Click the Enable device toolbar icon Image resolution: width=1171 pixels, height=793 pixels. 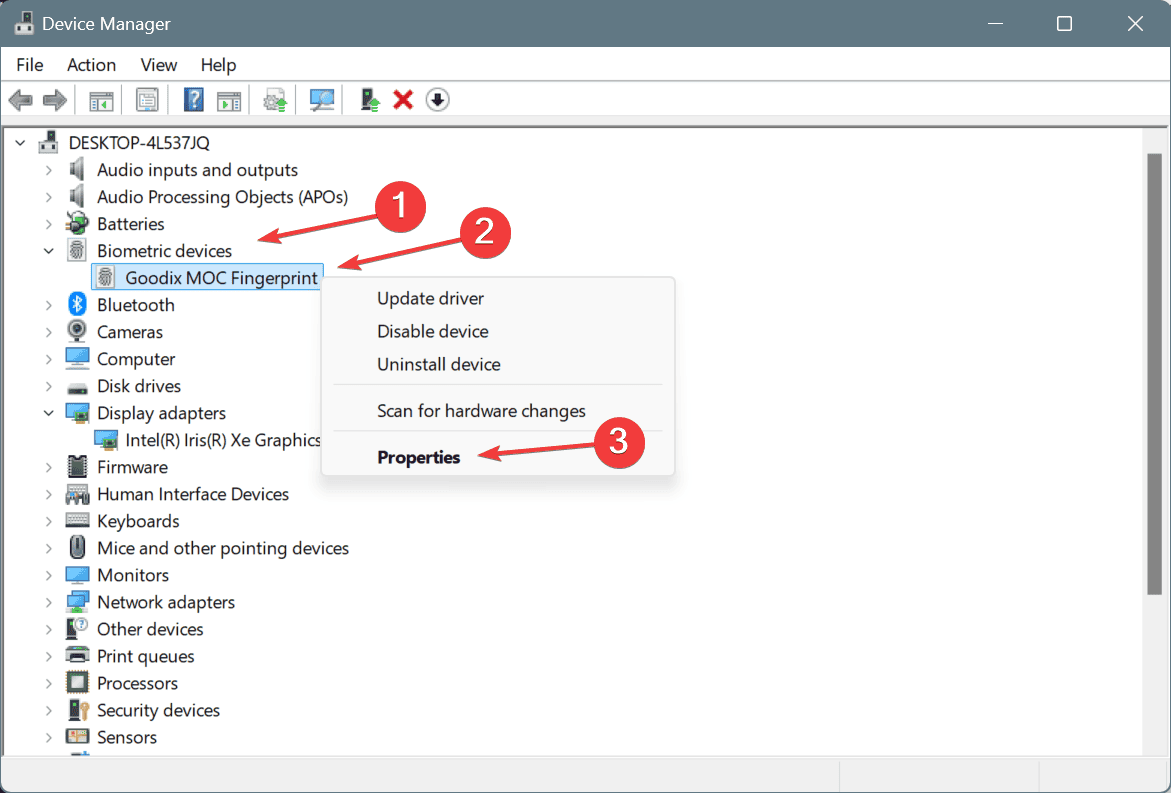[x=369, y=99]
